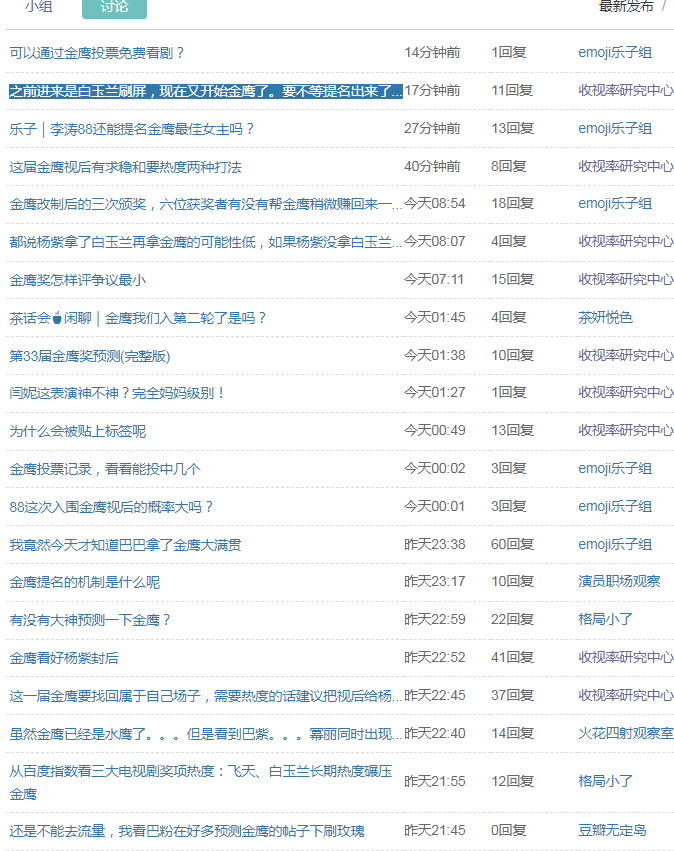Open post 闫妮这表演神不神？完全妈妈级别！
This screenshot has width=674, height=851.
pyautogui.click(x=117, y=393)
